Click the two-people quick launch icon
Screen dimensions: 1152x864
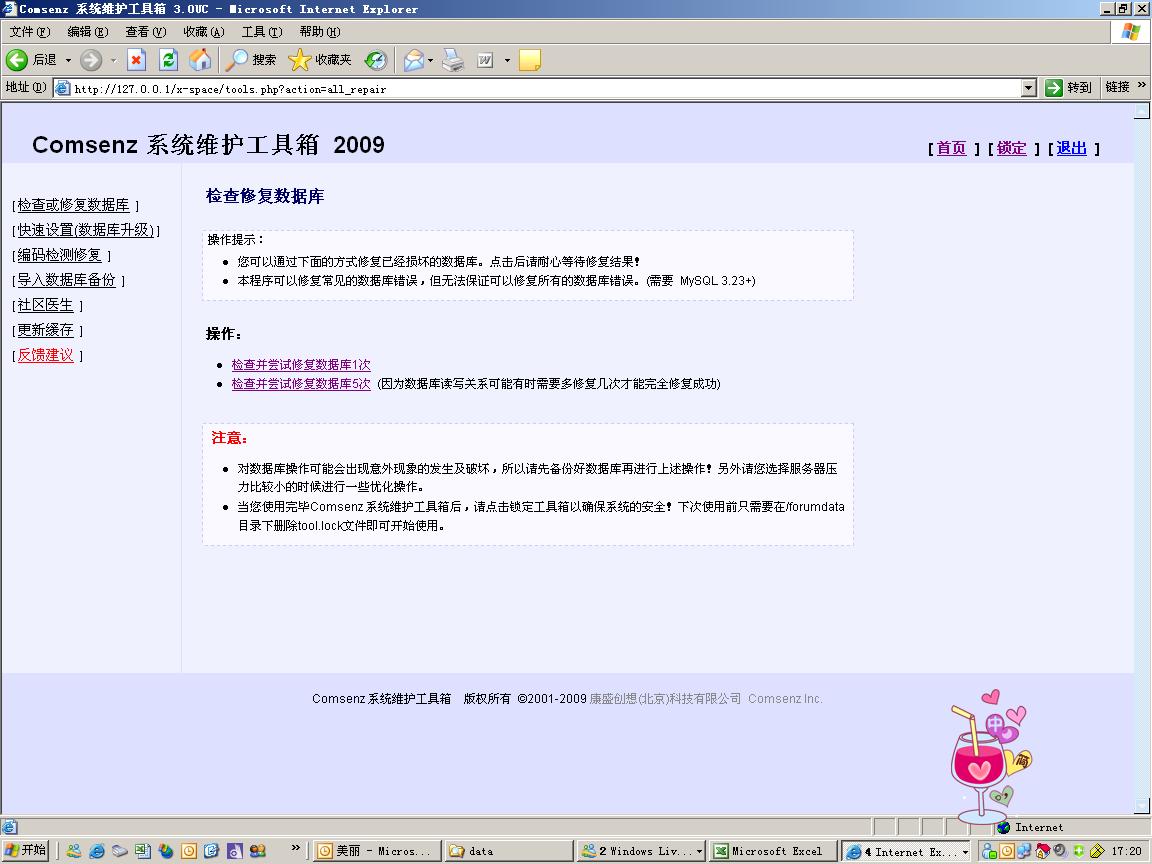[258, 851]
